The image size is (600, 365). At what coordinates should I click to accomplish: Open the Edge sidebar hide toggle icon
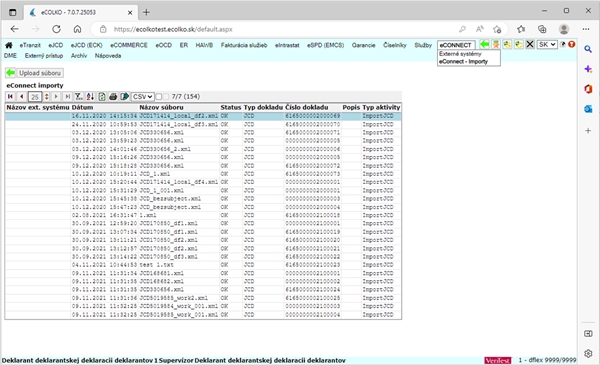[588, 334]
